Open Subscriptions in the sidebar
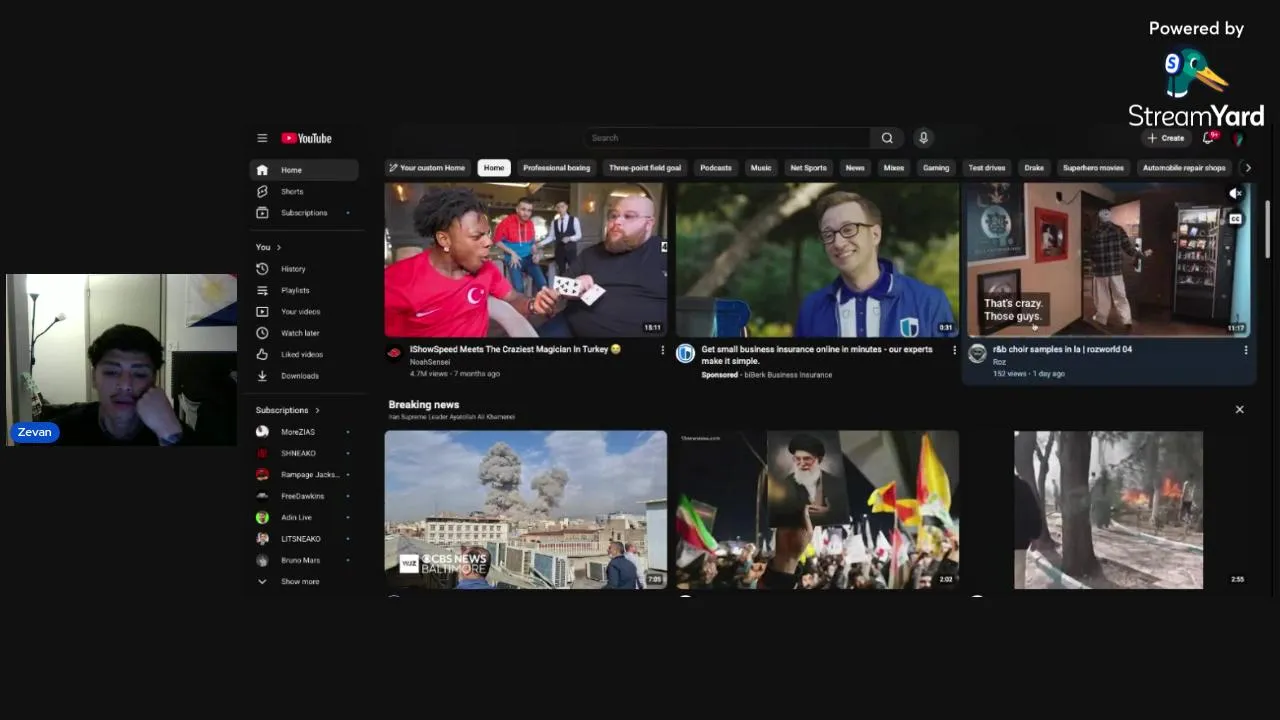 (x=303, y=212)
